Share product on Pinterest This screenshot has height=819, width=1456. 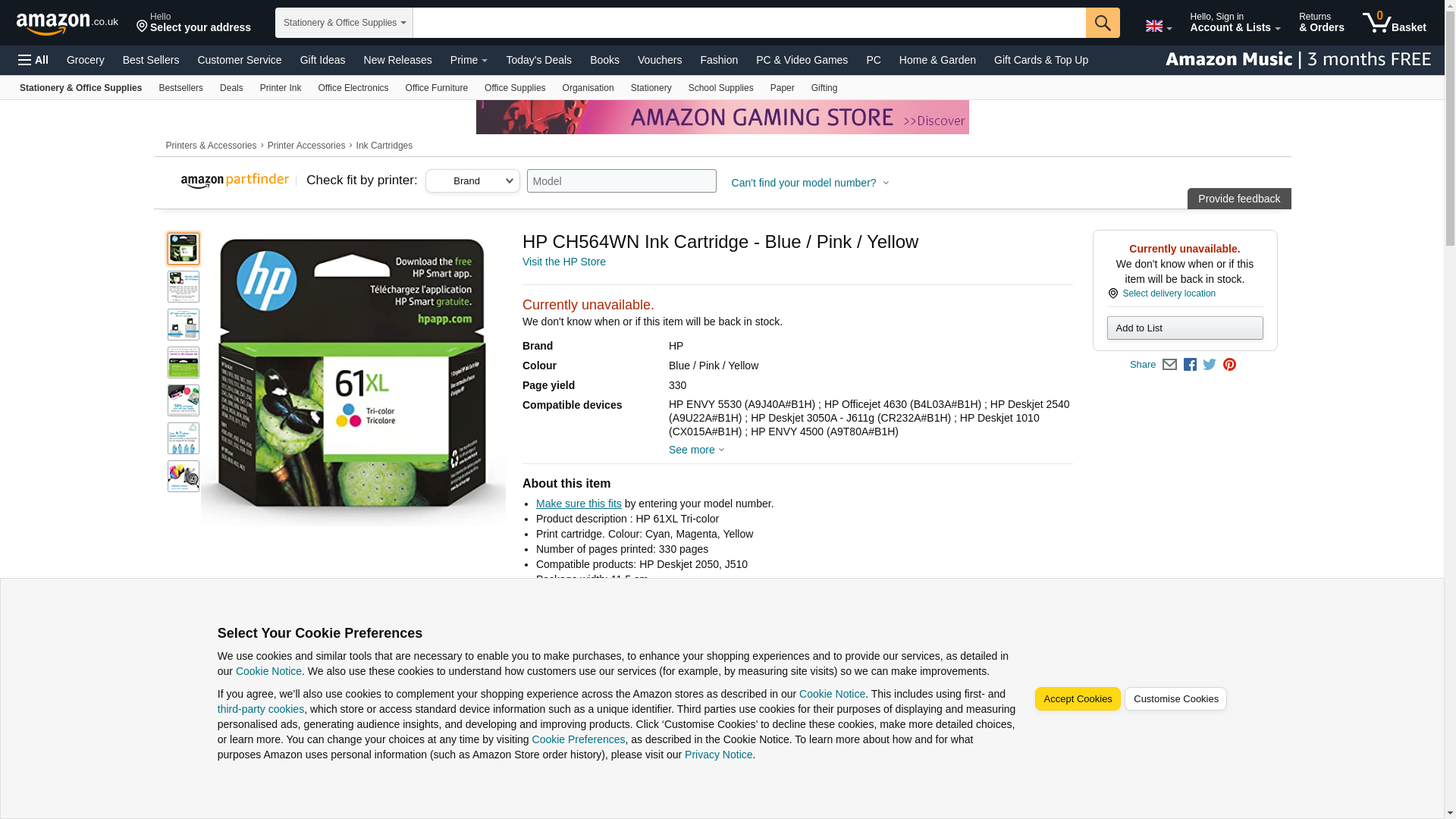pos(1229,365)
